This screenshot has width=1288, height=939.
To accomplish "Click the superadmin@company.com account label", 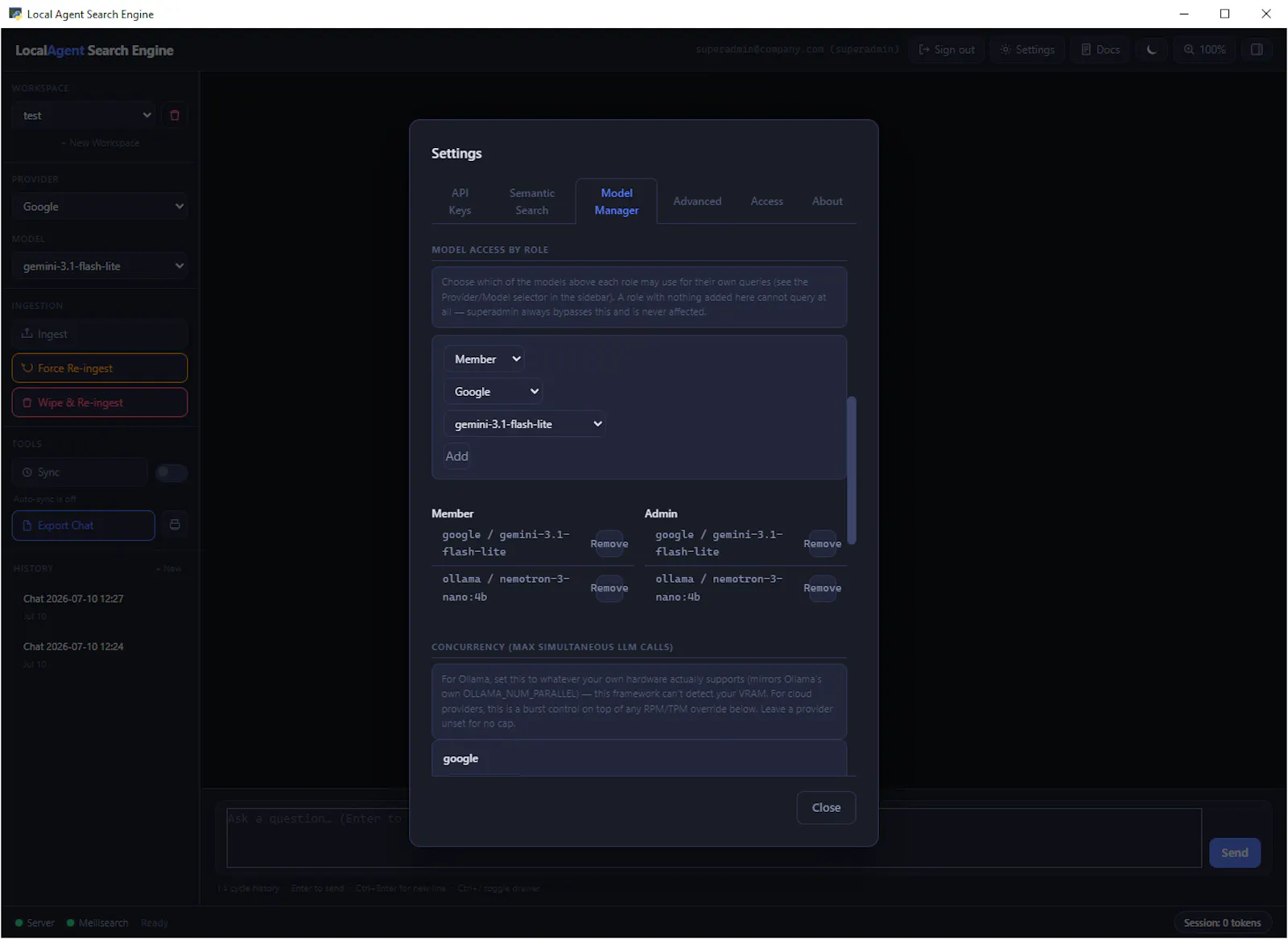I will point(797,50).
